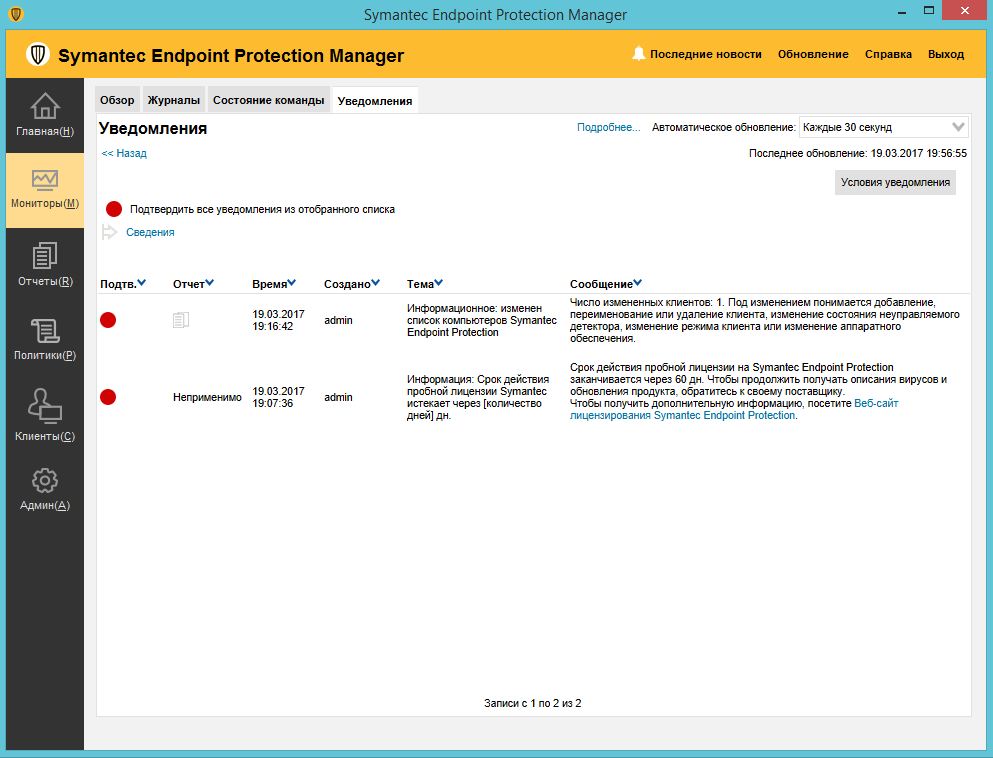Sort by the Сообщение column arrow
The height and width of the screenshot is (758, 993).
point(638,283)
